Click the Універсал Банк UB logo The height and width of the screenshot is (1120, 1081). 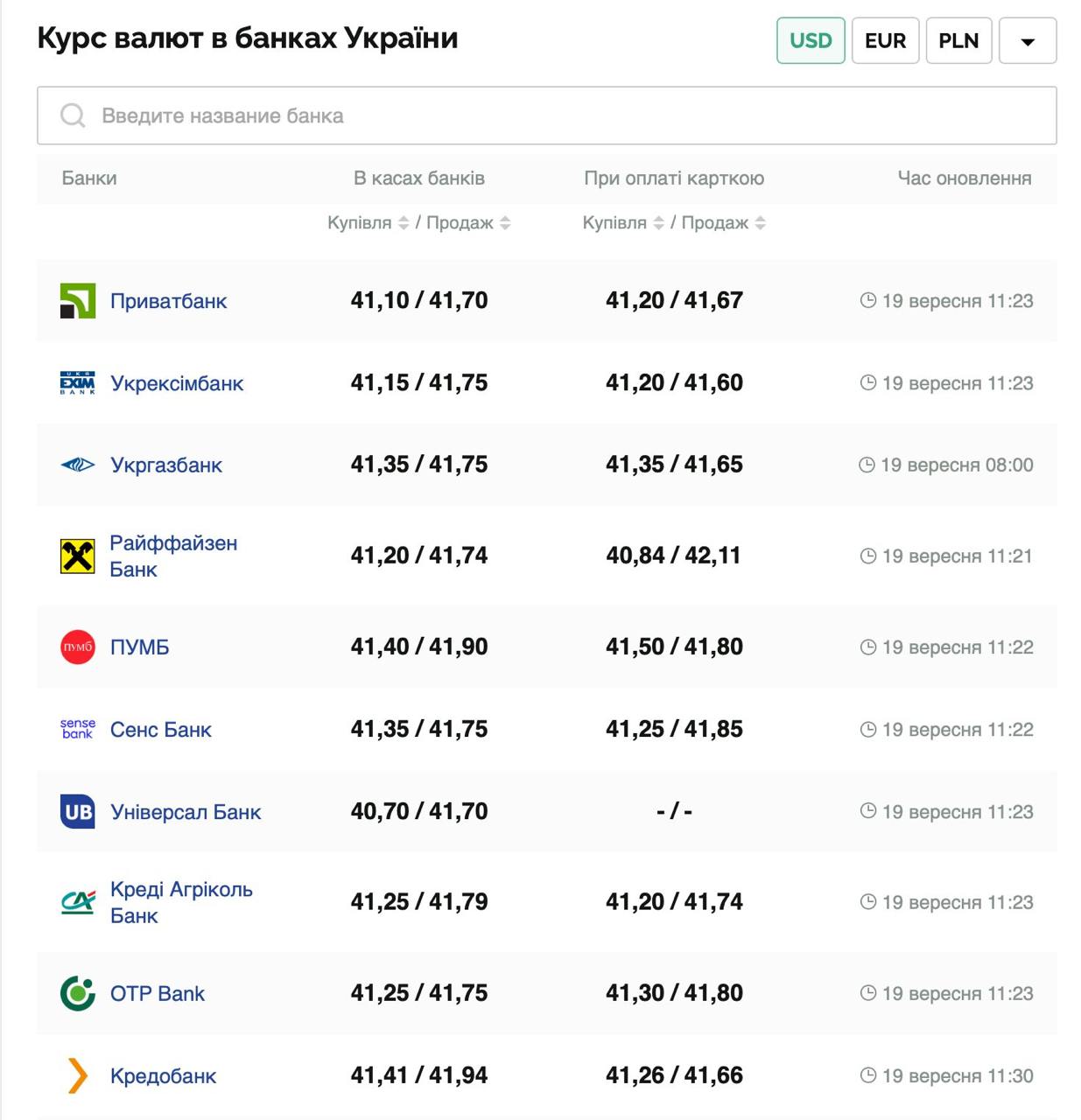[77, 811]
